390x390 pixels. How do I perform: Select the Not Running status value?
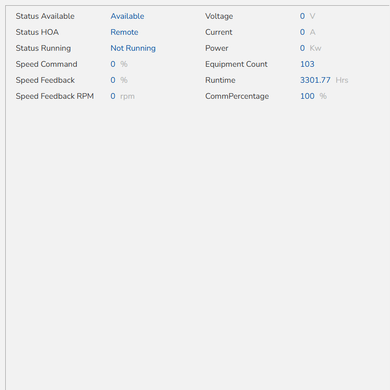133,48
